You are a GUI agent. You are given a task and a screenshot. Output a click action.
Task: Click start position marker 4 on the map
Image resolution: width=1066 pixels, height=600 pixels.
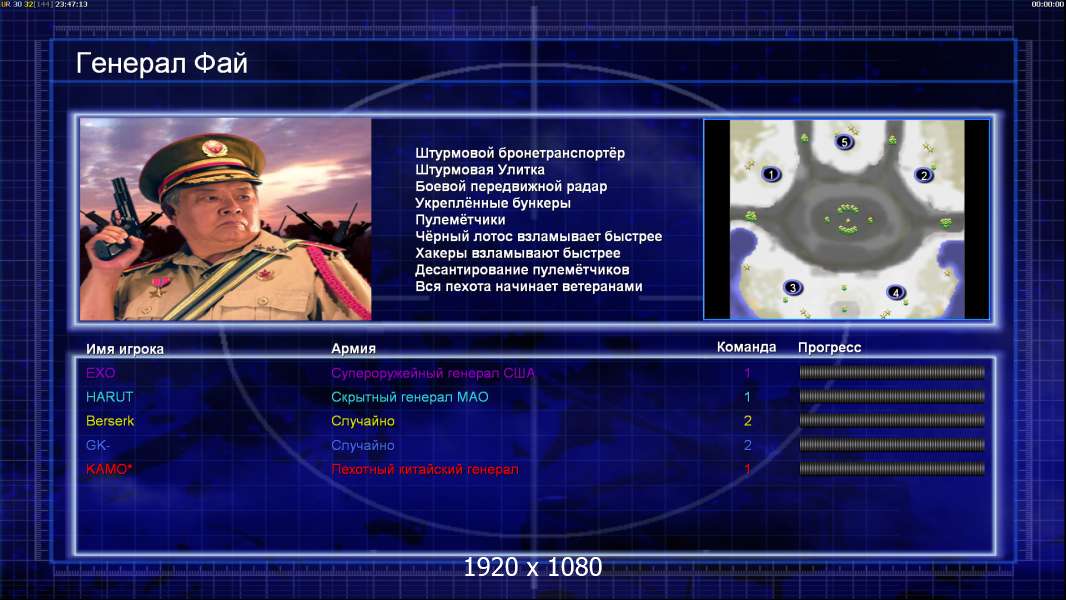(x=896, y=292)
